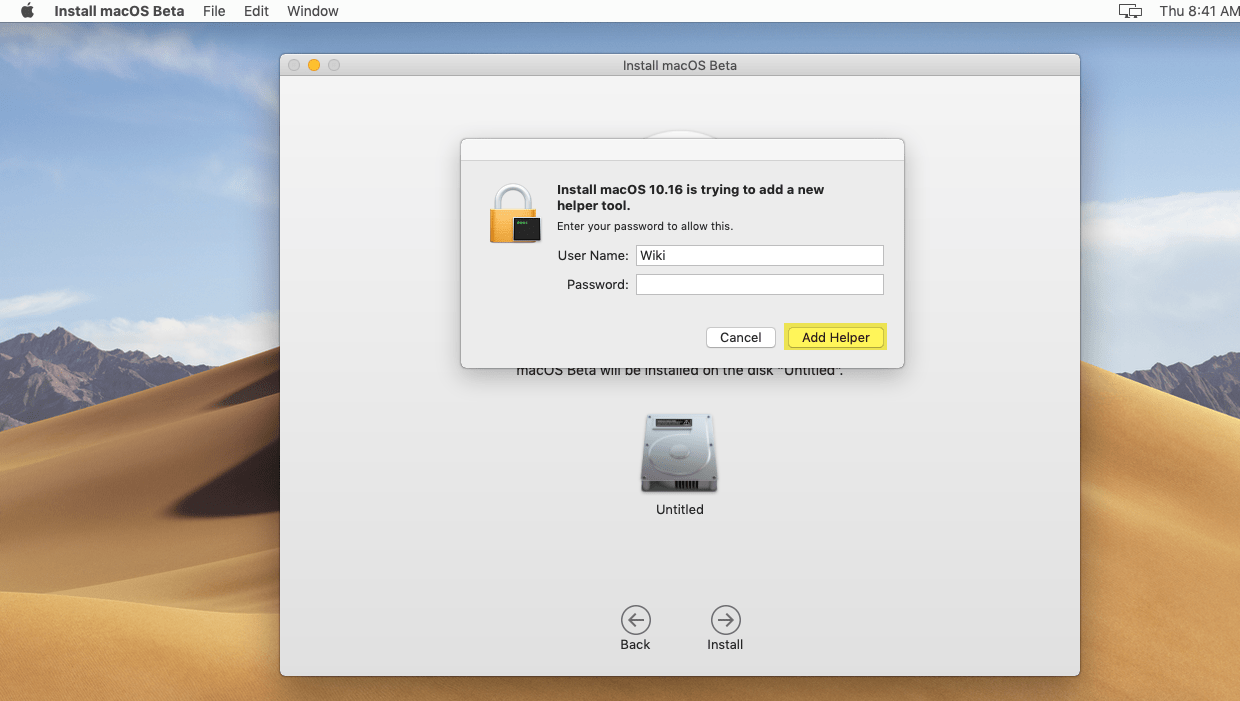The width and height of the screenshot is (1240, 701).
Task: Open the Install macOS Beta app menu
Action: click(x=119, y=11)
